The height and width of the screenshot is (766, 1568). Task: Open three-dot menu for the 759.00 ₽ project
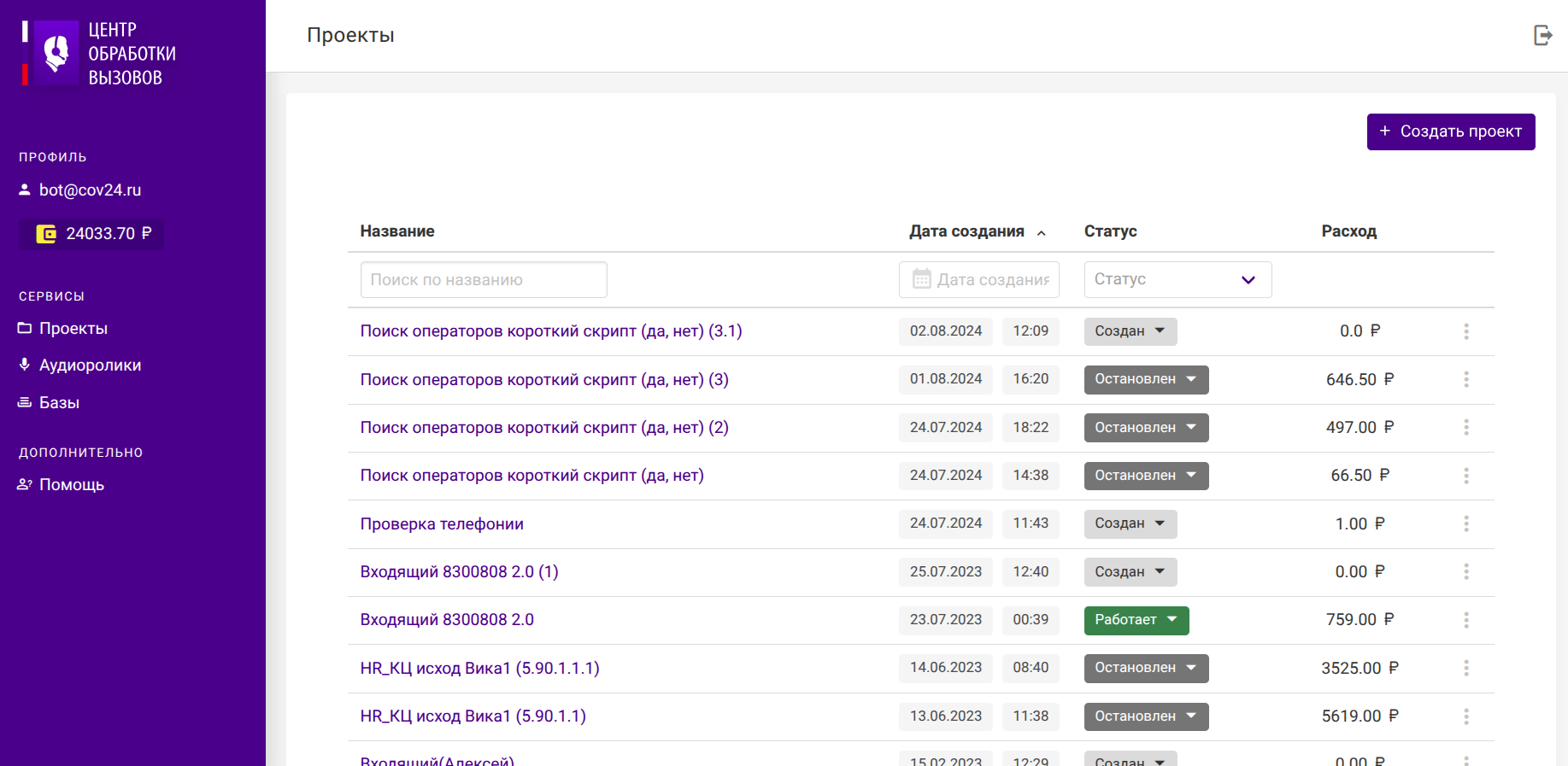click(x=1466, y=620)
